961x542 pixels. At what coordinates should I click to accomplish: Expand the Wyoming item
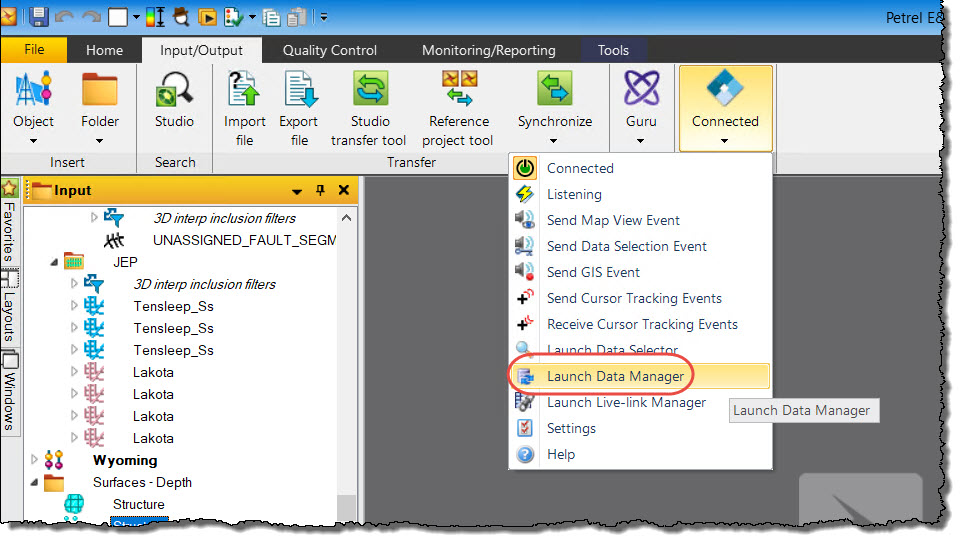tap(34, 459)
